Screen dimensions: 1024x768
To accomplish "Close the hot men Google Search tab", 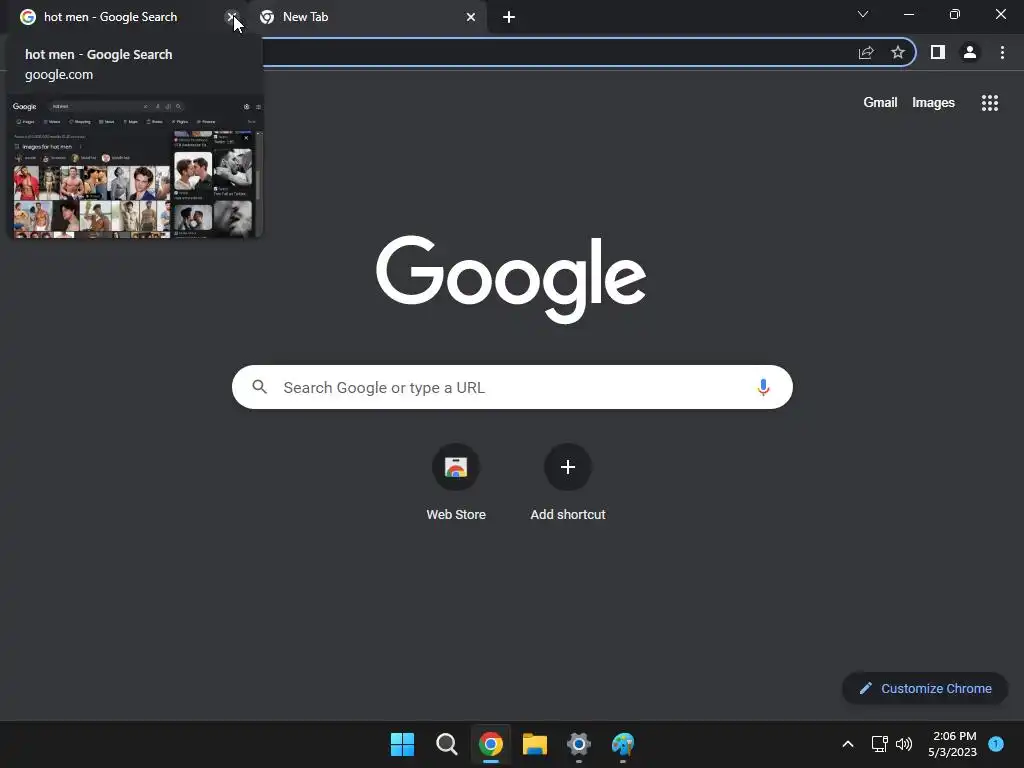I will point(231,17).
